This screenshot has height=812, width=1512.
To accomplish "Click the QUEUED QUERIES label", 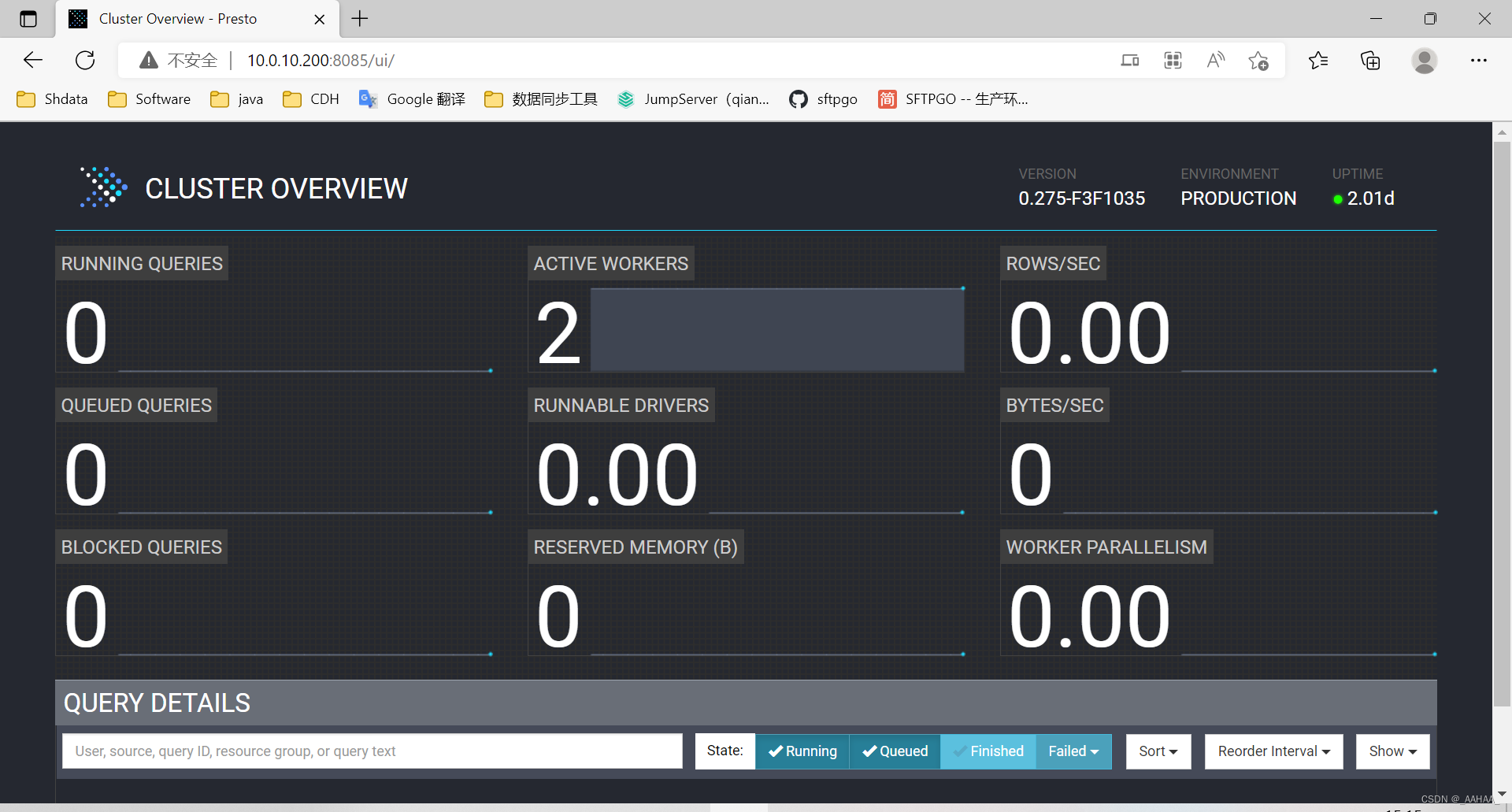I will pyautogui.click(x=136, y=406).
